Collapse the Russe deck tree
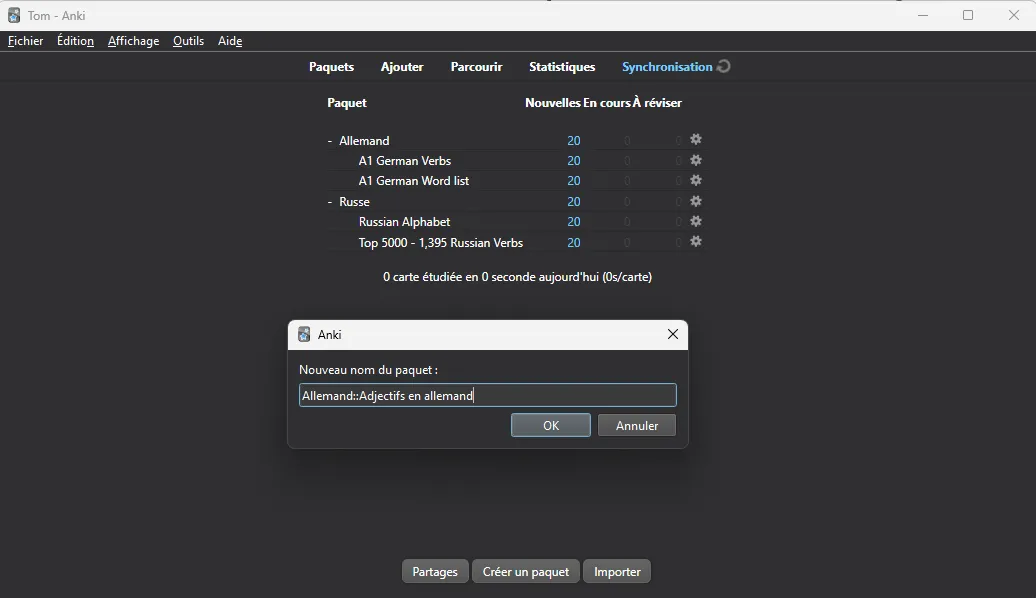This screenshot has width=1036, height=598. tap(330, 202)
